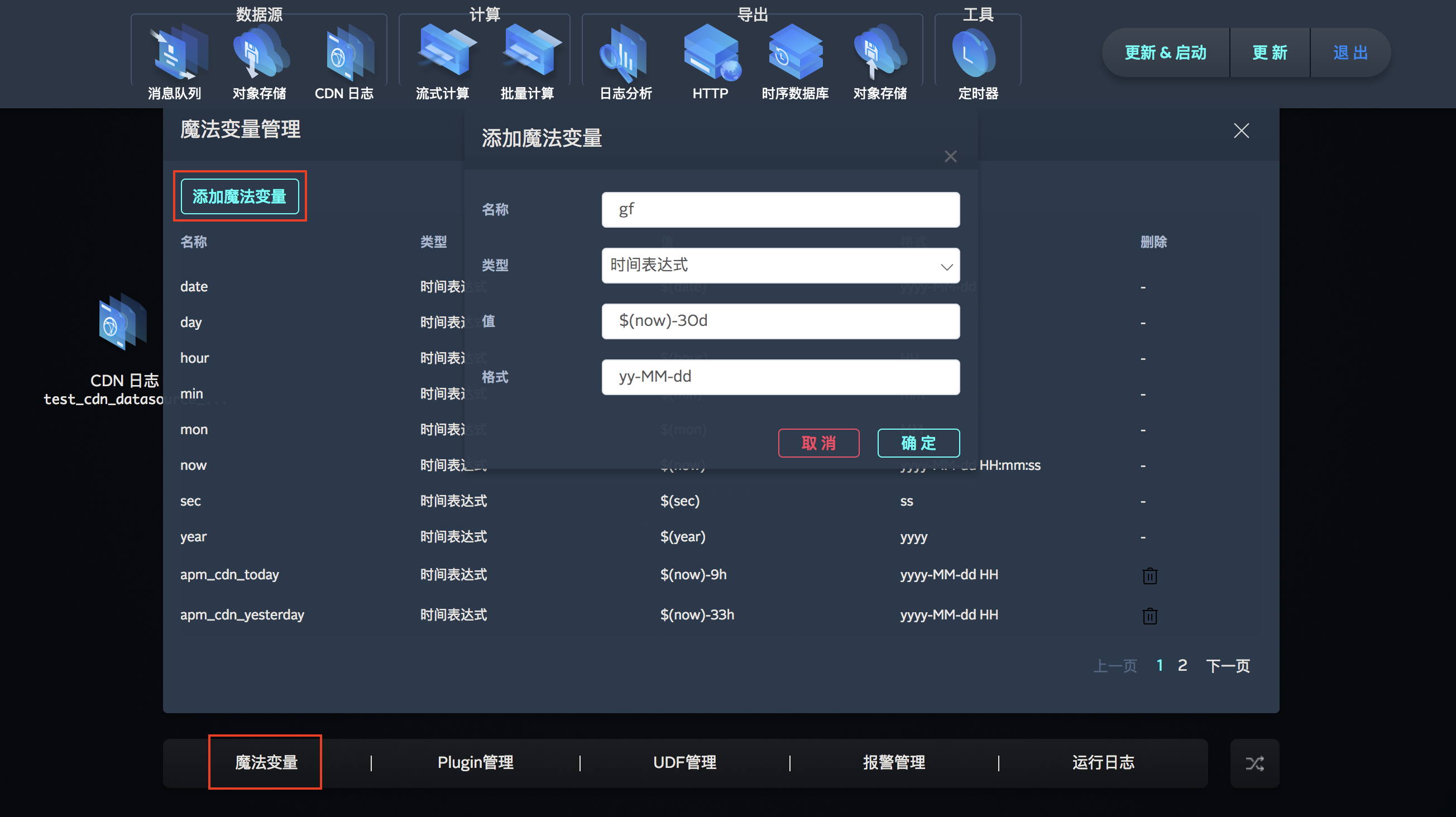
Task: Close the 魔法变量管理 panel
Action: pyautogui.click(x=1241, y=131)
